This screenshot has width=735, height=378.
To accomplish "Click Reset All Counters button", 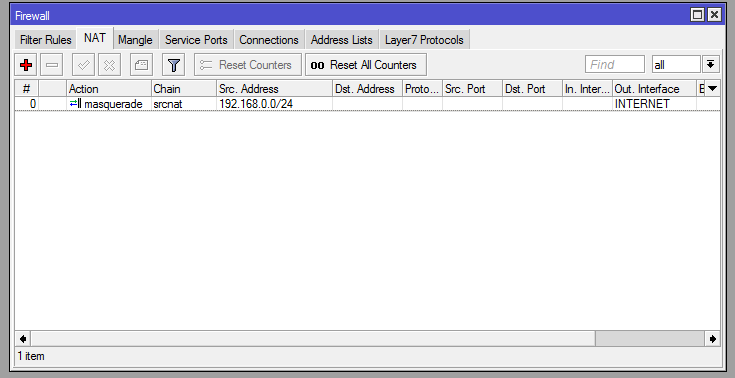I will pos(366,65).
